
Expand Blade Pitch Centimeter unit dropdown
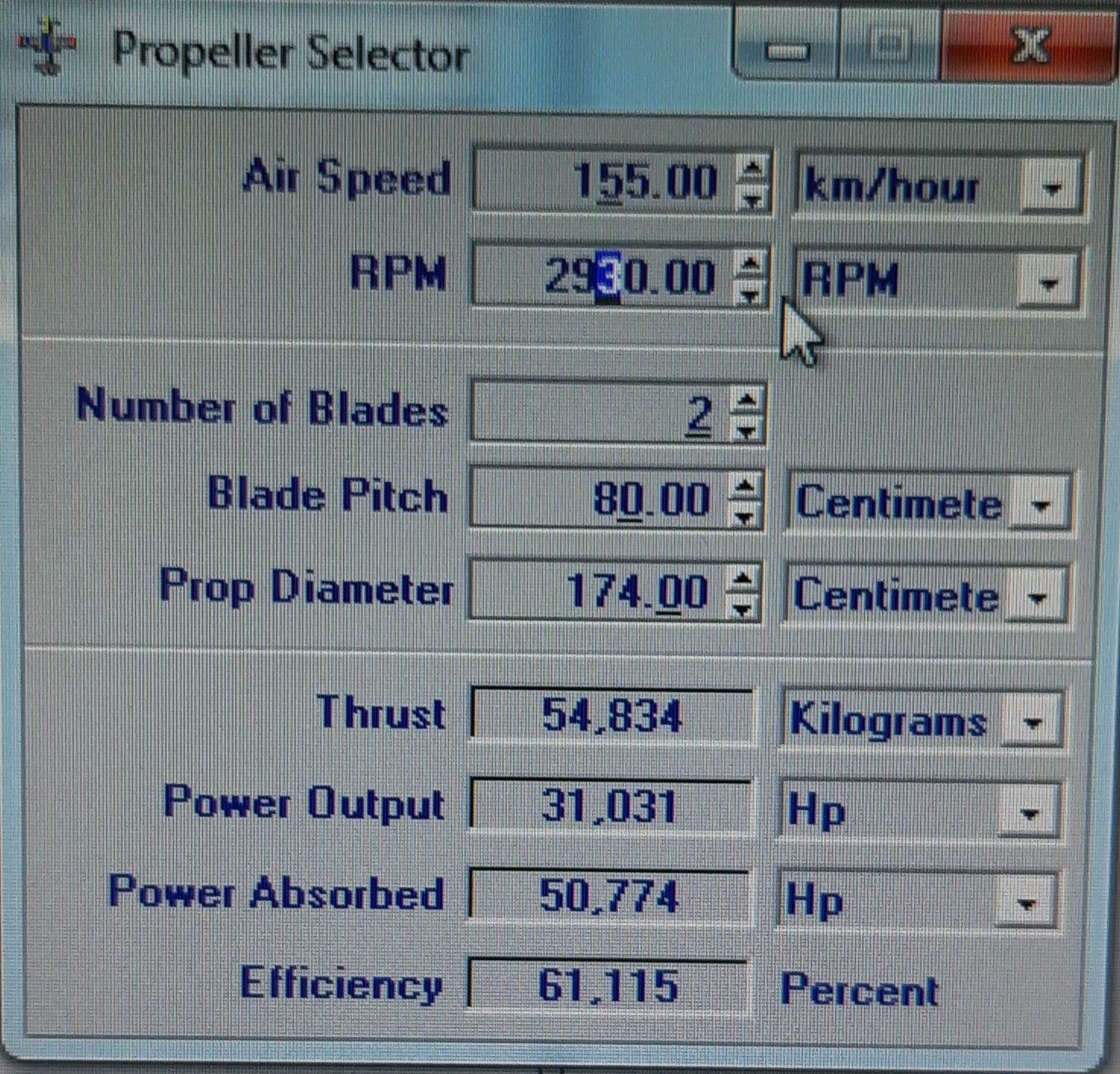click(1040, 504)
